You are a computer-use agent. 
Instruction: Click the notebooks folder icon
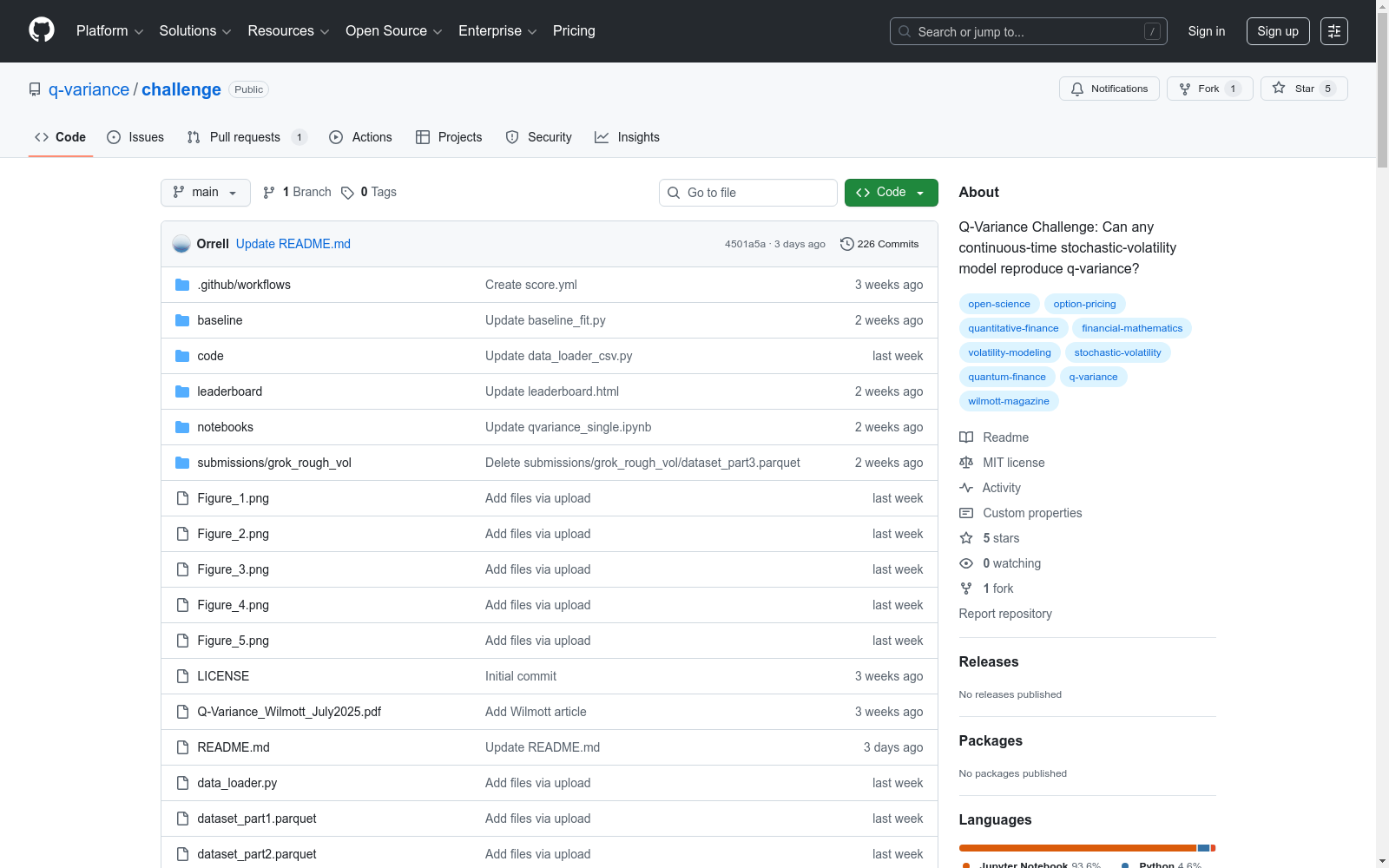(182, 427)
